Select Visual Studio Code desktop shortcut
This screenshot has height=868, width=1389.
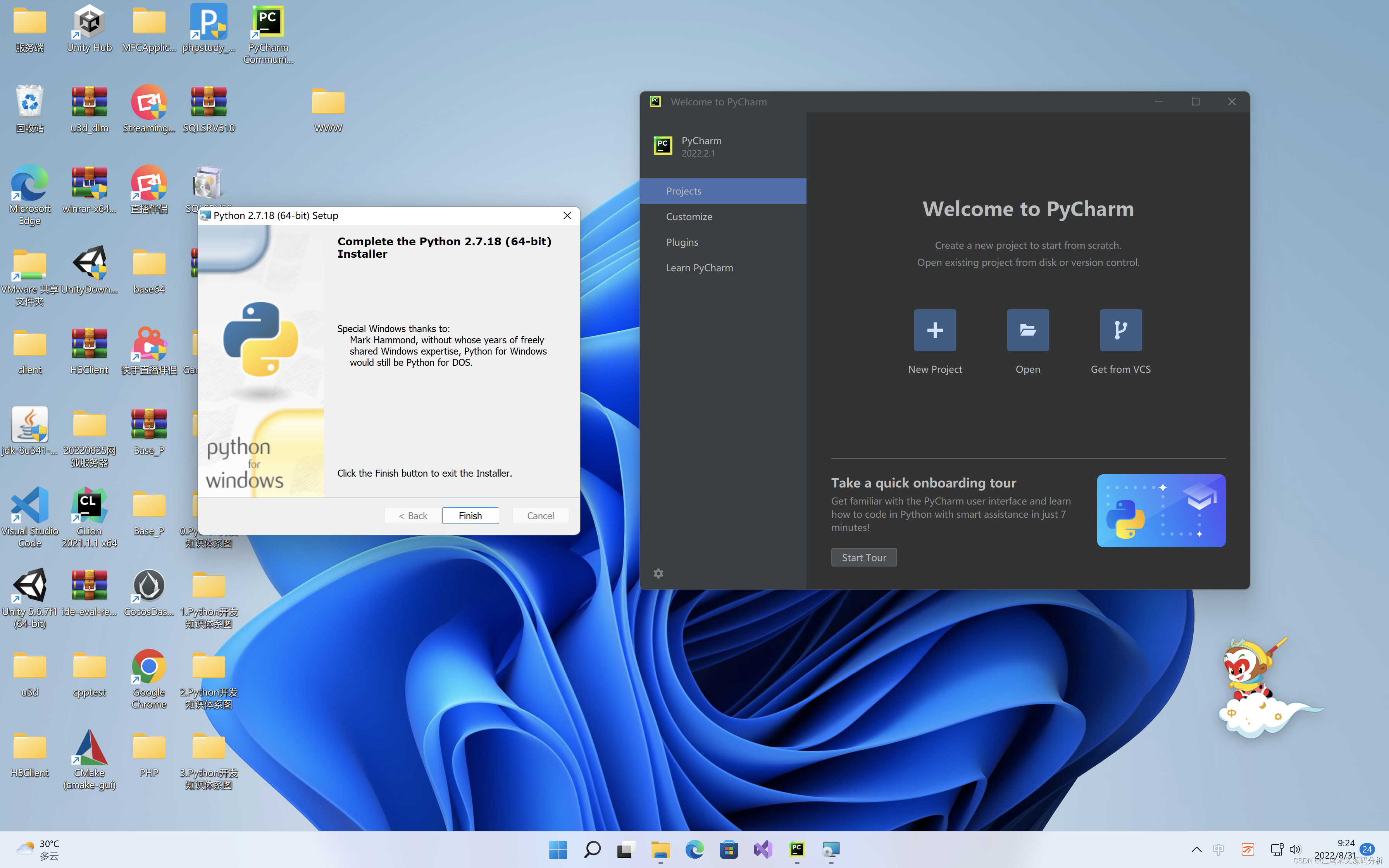(29, 517)
